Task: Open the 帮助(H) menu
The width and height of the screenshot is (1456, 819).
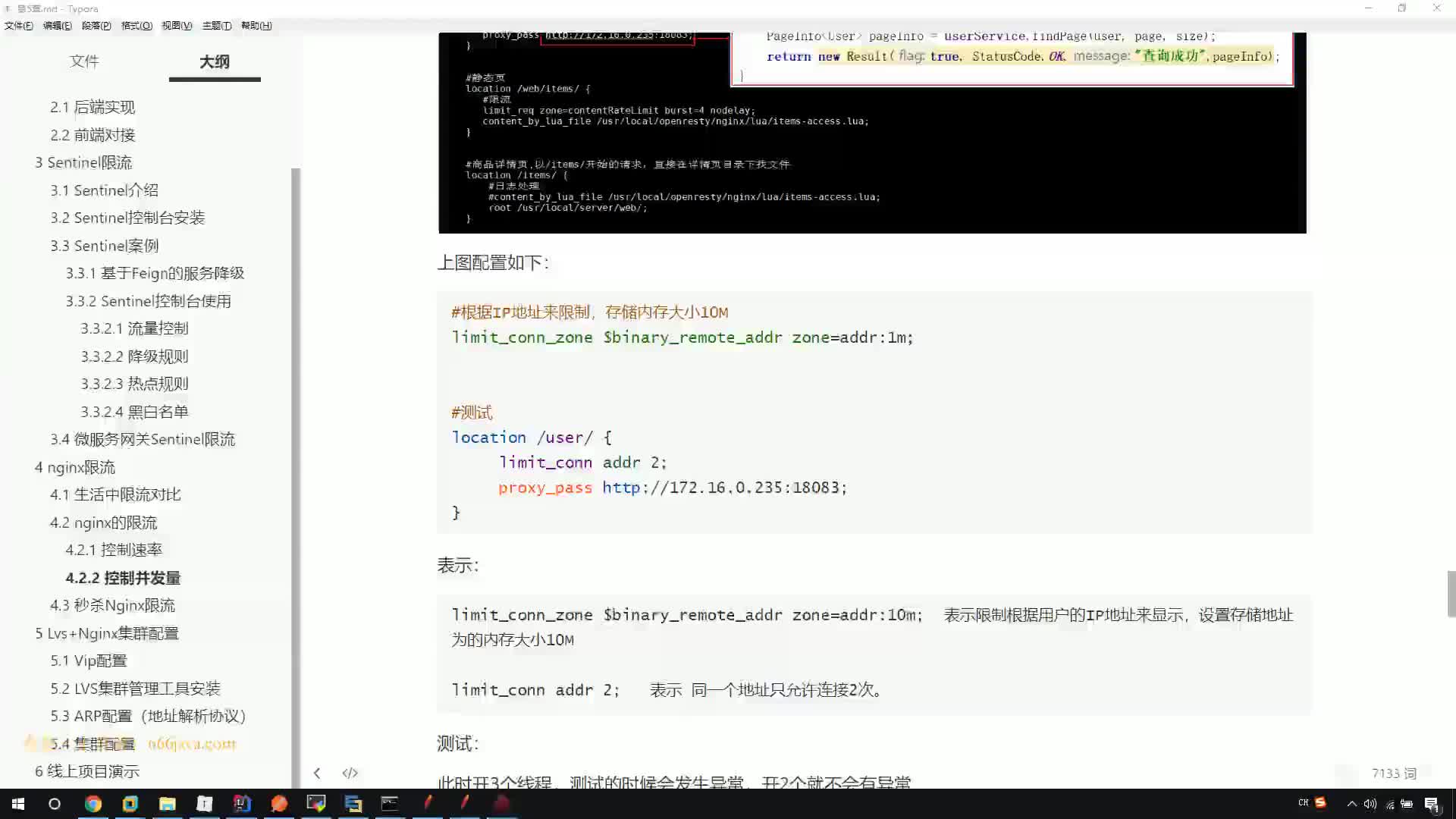Action: [256, 25]
